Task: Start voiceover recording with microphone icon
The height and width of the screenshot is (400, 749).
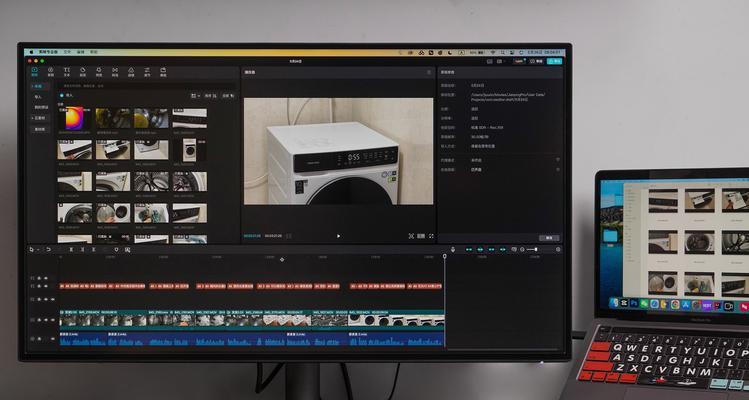Action: 453,249
